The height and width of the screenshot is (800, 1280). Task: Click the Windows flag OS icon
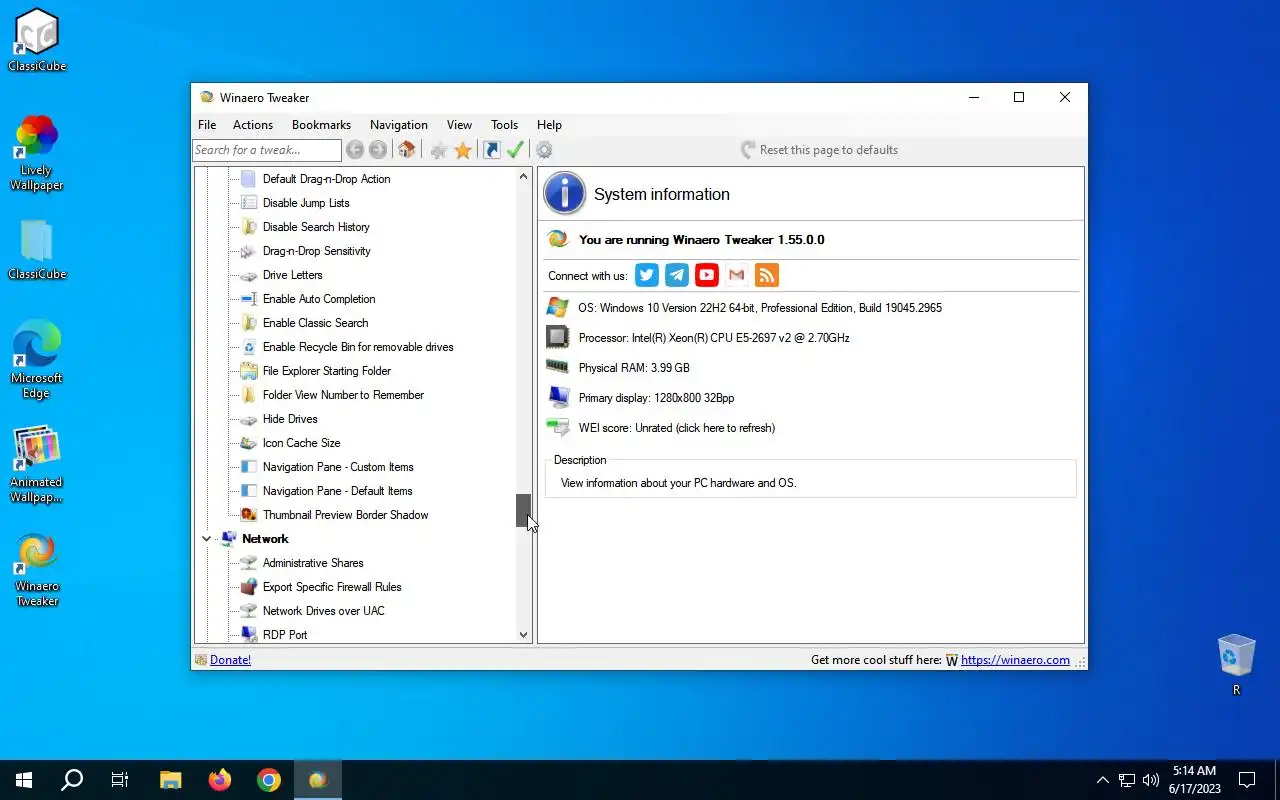558,308
